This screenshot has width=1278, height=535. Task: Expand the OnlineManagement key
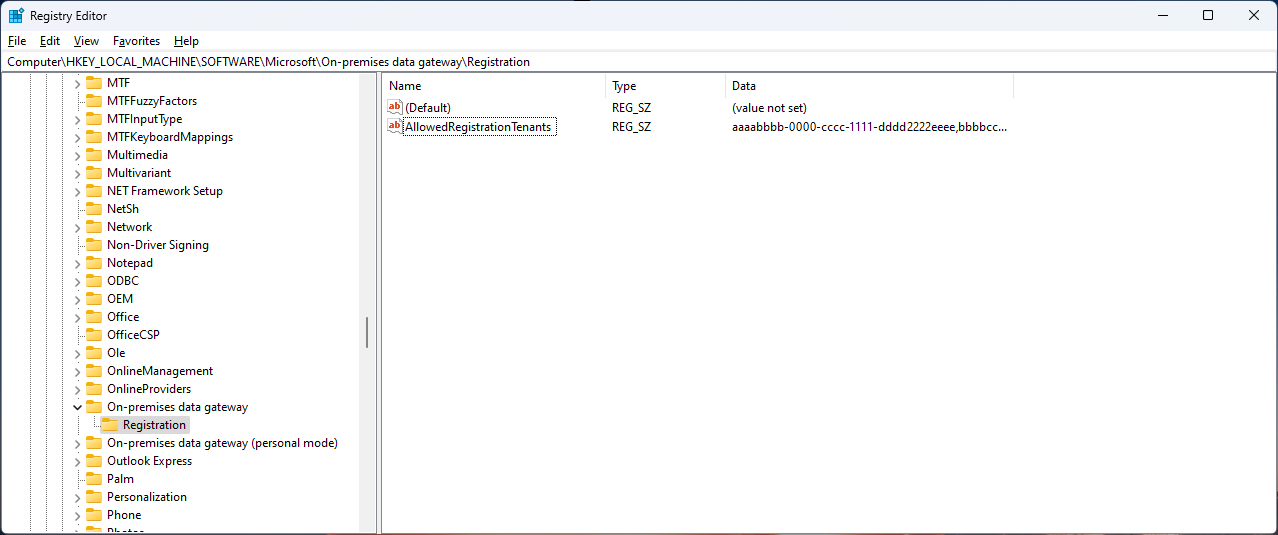[78, 371]
